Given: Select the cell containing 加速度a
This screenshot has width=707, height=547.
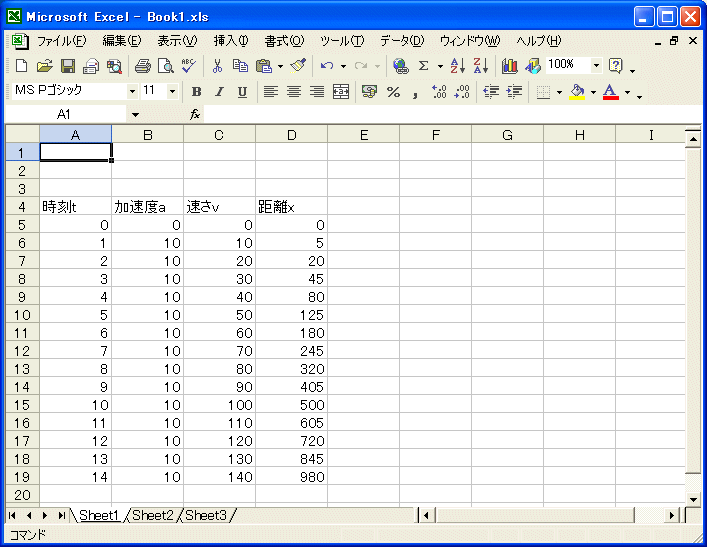Looking at the screenshot, I should (x=147, y=207).
